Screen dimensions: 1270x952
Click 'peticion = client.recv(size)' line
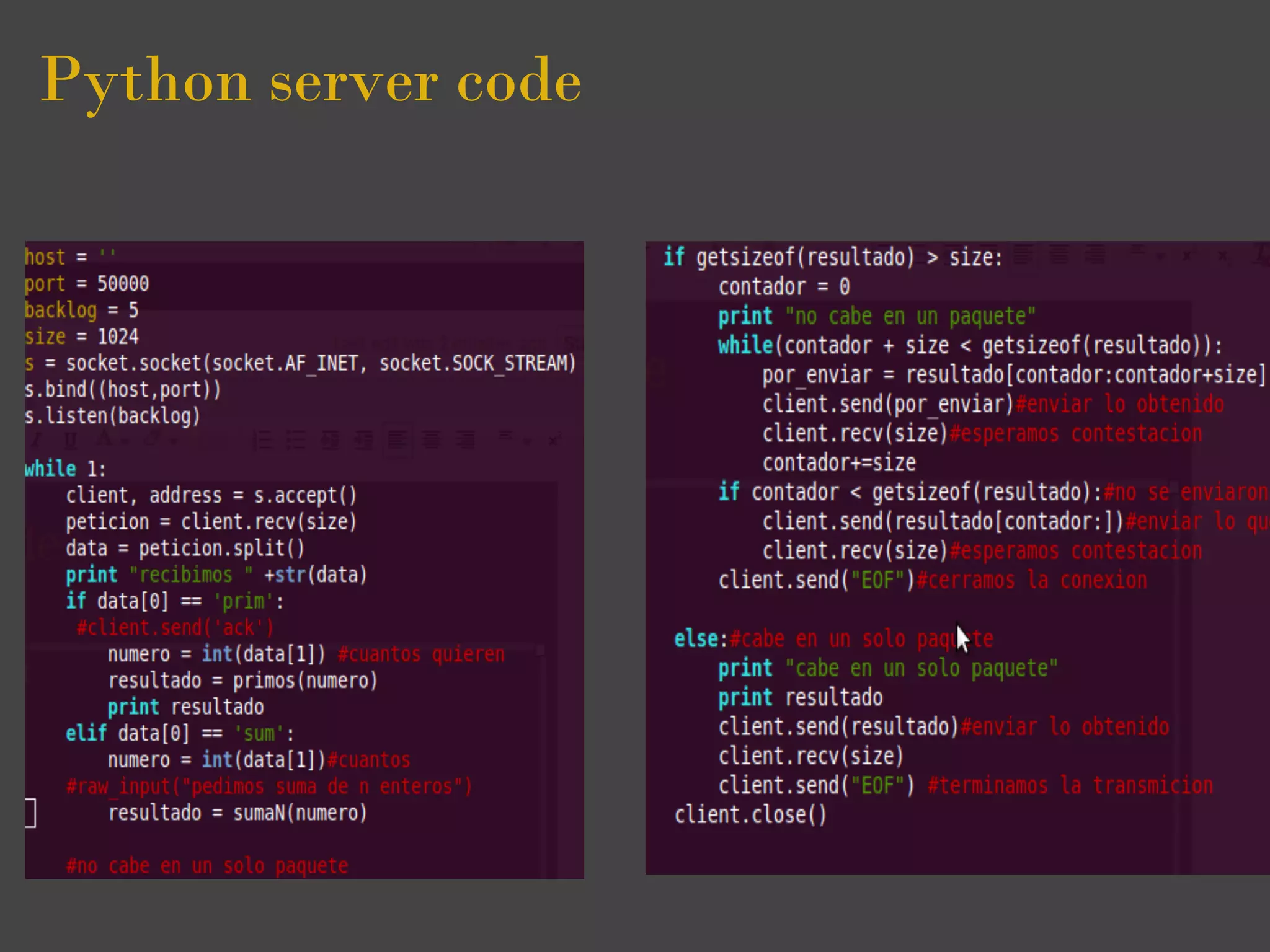coord(211,521)
